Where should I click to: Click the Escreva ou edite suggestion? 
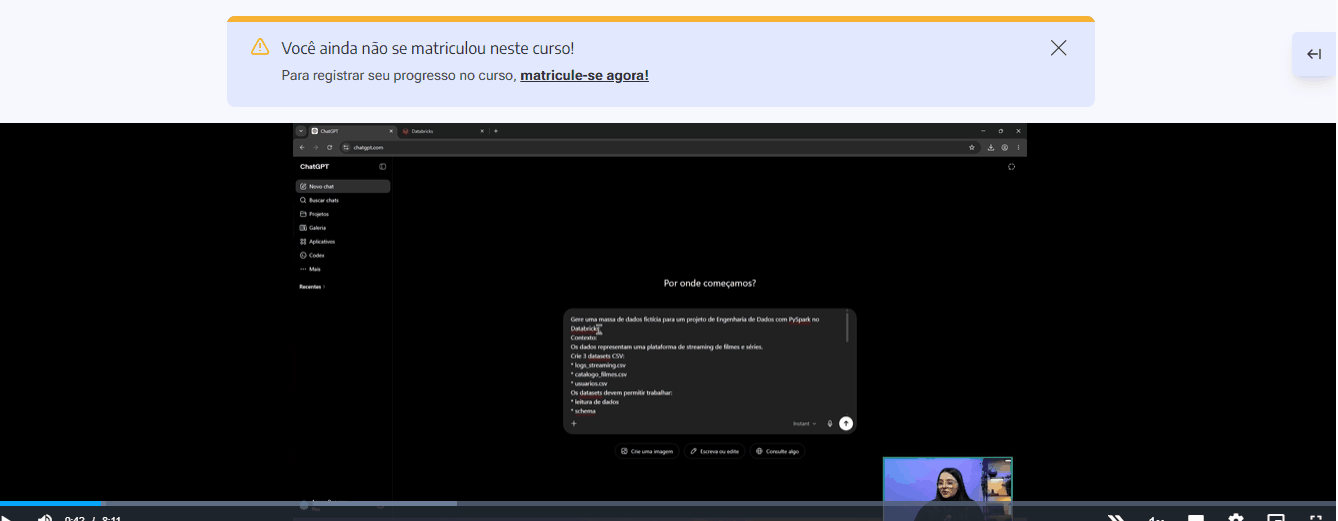tap(715, 451)
